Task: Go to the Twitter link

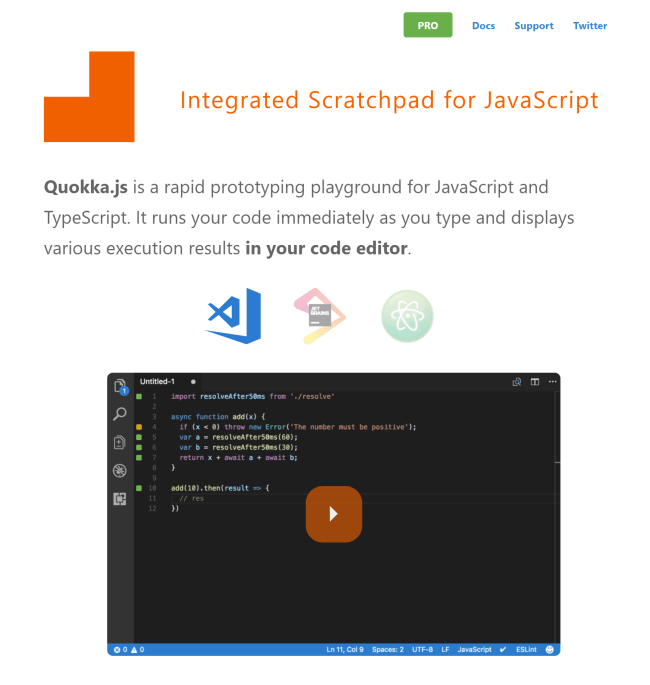Action: (590, 26)
